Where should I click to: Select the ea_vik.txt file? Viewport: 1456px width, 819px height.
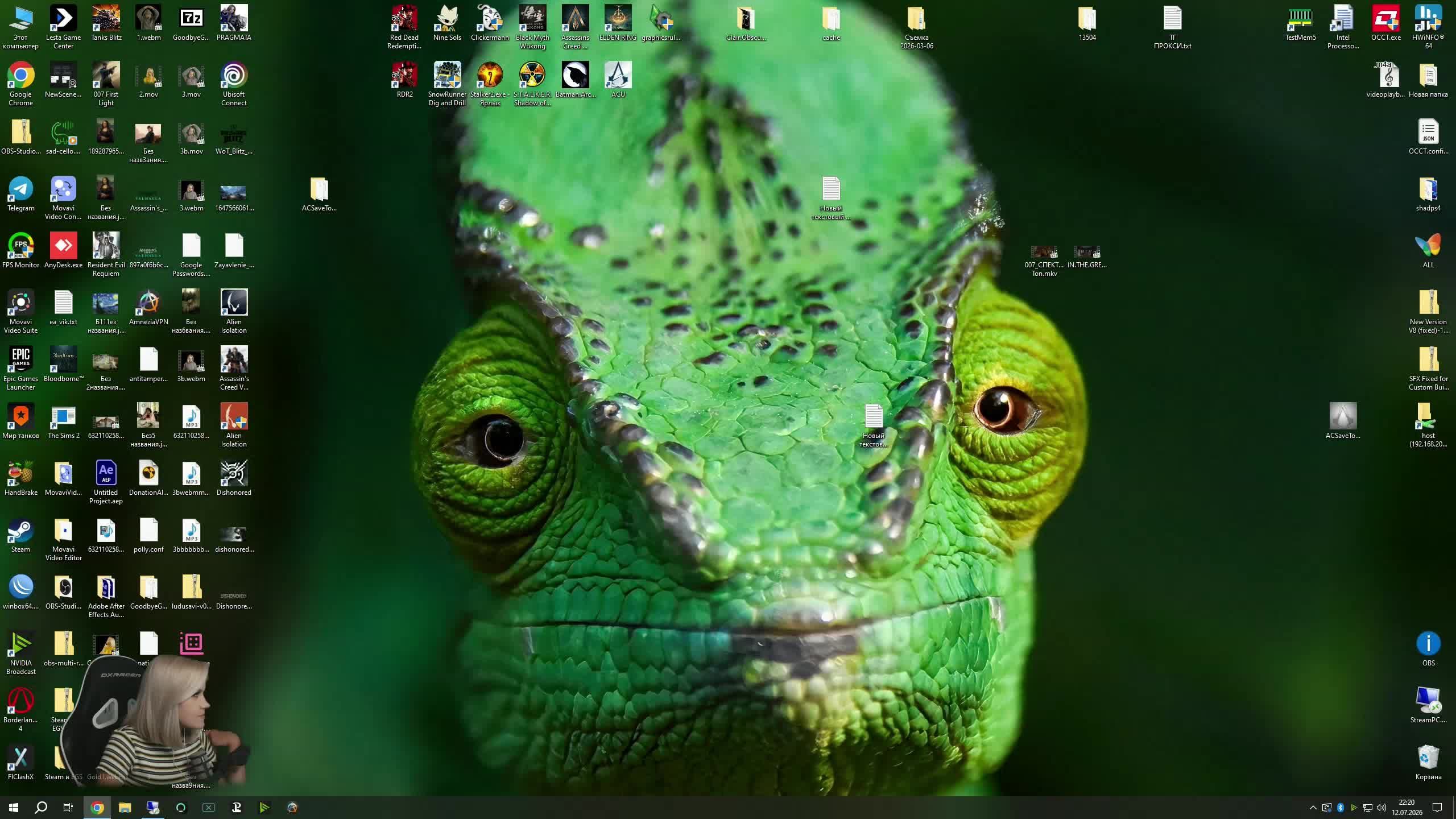(63, 307)
